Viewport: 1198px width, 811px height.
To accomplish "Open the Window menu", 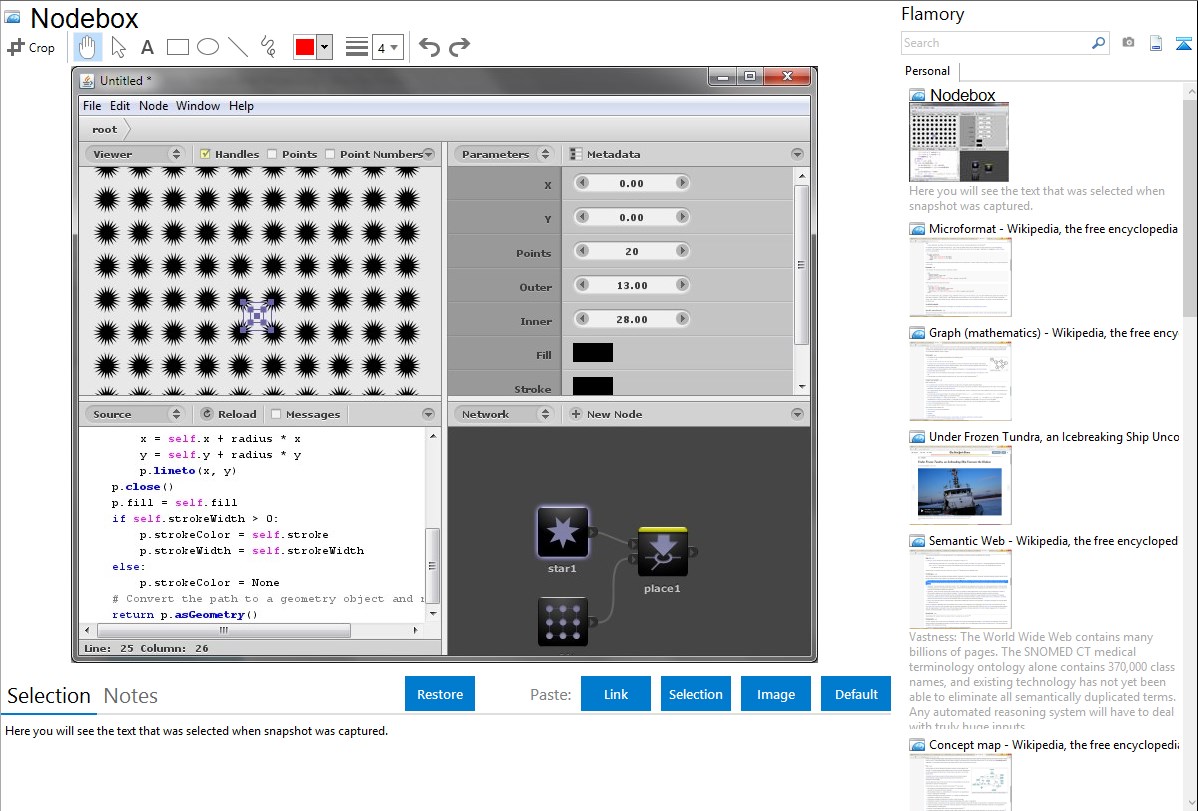I will click(x=198, y=105).
